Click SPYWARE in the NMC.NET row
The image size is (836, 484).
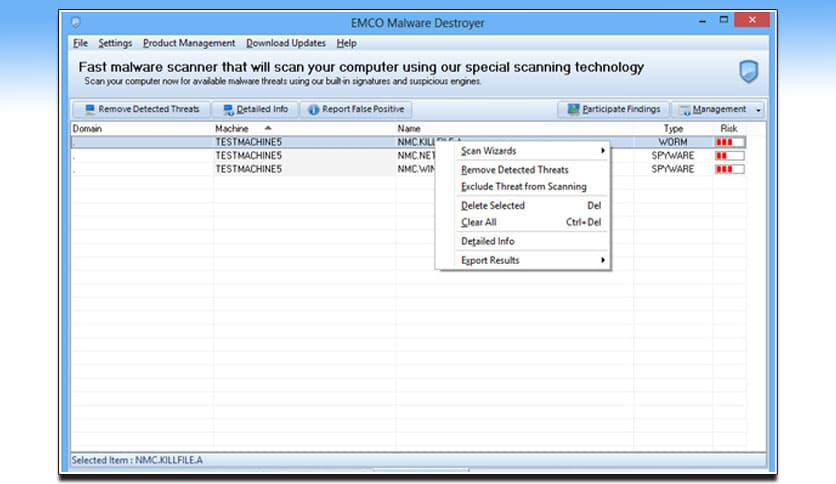point(673,156)
